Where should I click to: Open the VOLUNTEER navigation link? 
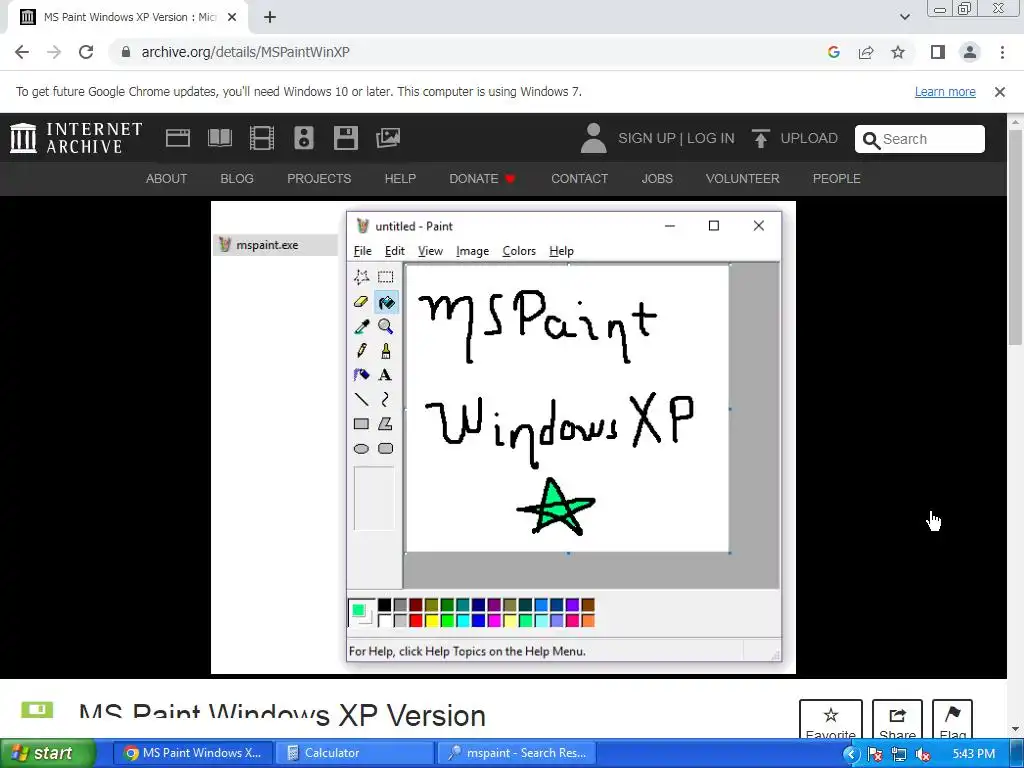pos(742,178)
